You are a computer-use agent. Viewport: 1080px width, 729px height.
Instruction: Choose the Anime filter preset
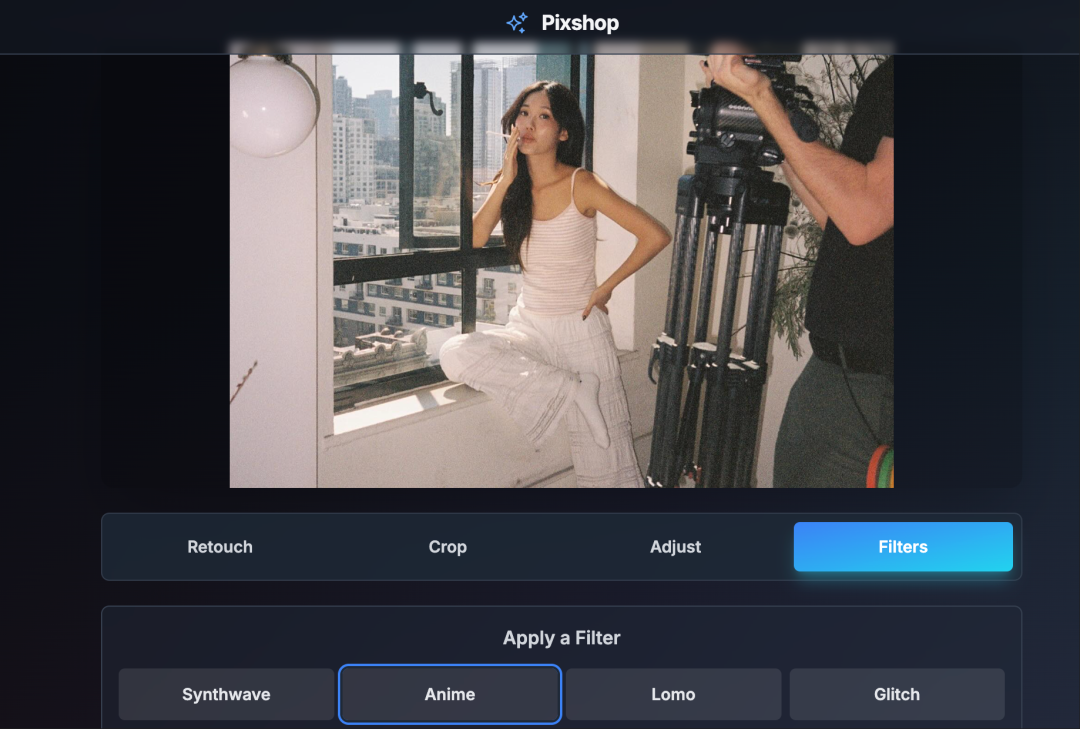[x=449, y=694]
